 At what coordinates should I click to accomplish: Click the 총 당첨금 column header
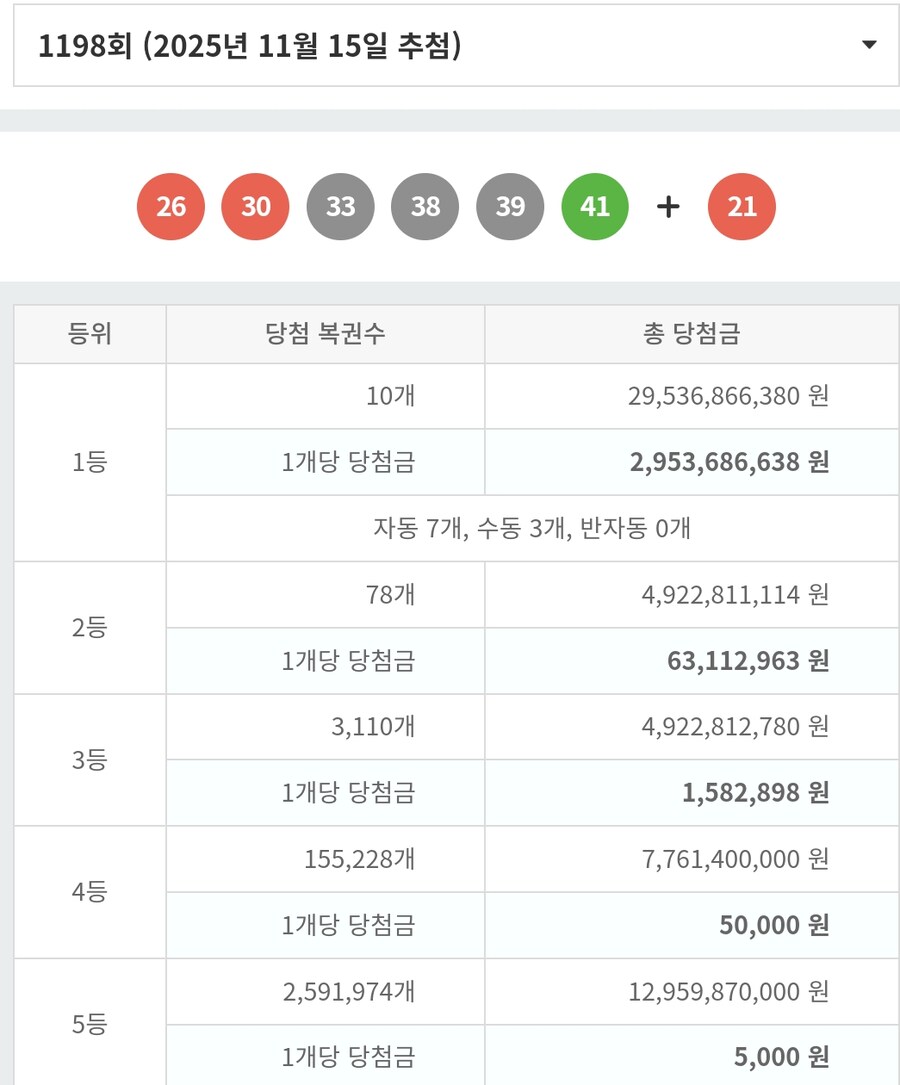point(690,333)
